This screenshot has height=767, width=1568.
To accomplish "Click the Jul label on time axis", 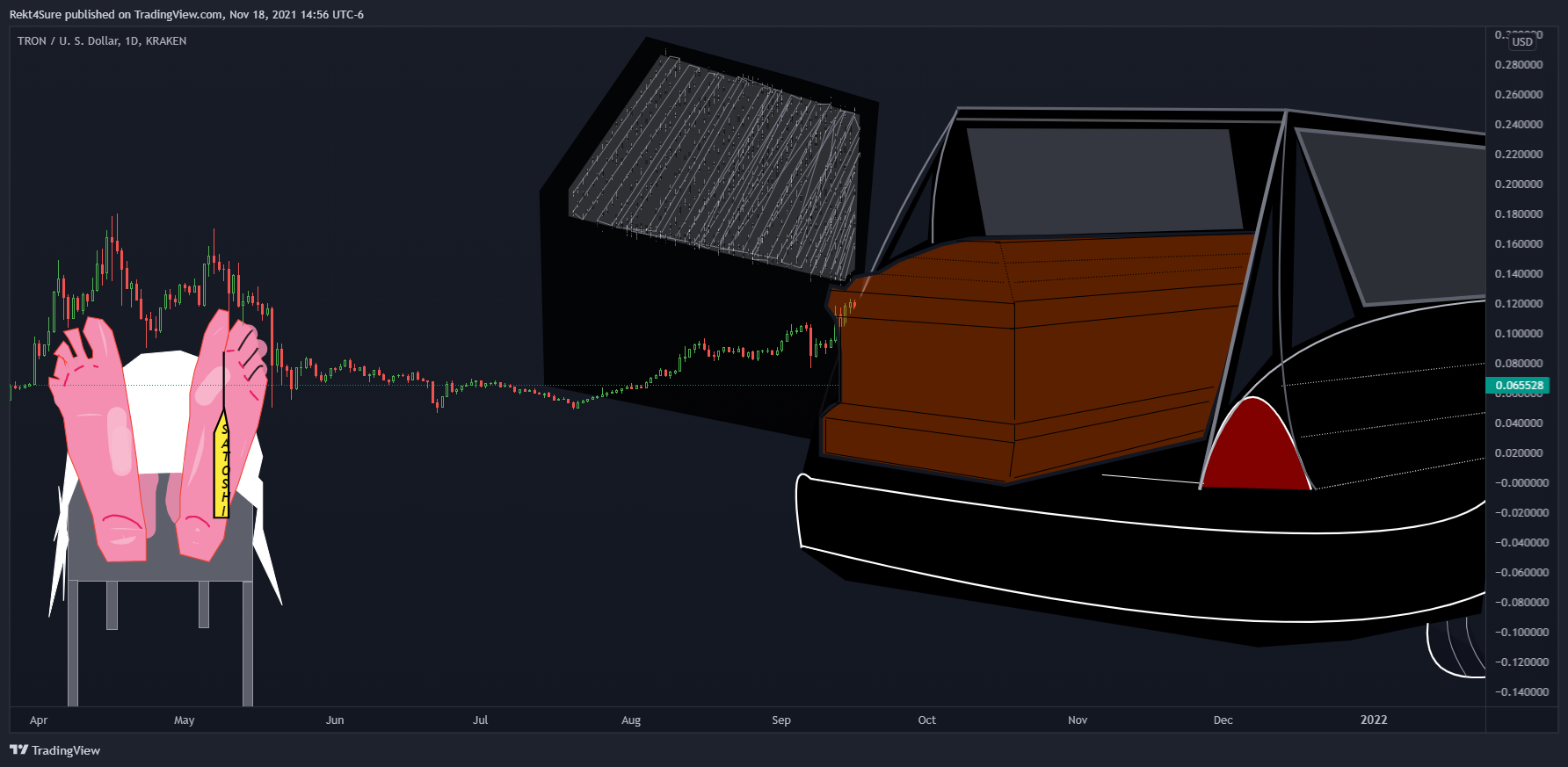I will pyautogui.click(x=480, y=720).
